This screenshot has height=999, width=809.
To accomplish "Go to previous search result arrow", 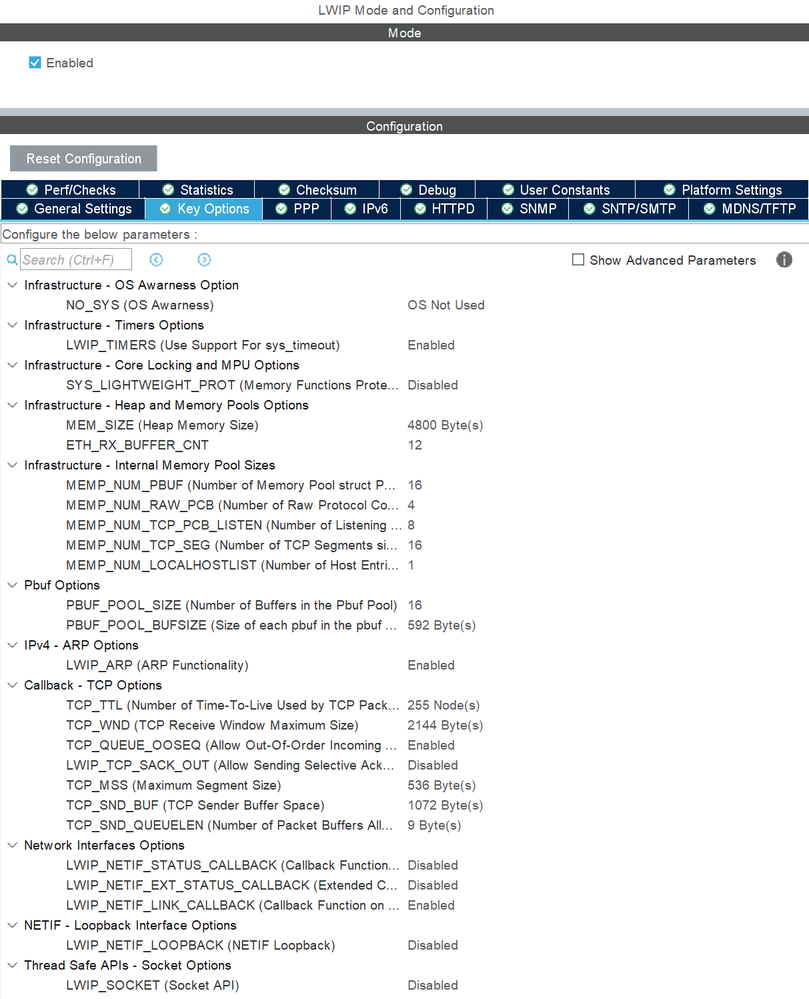I will (x=156, y=260).
